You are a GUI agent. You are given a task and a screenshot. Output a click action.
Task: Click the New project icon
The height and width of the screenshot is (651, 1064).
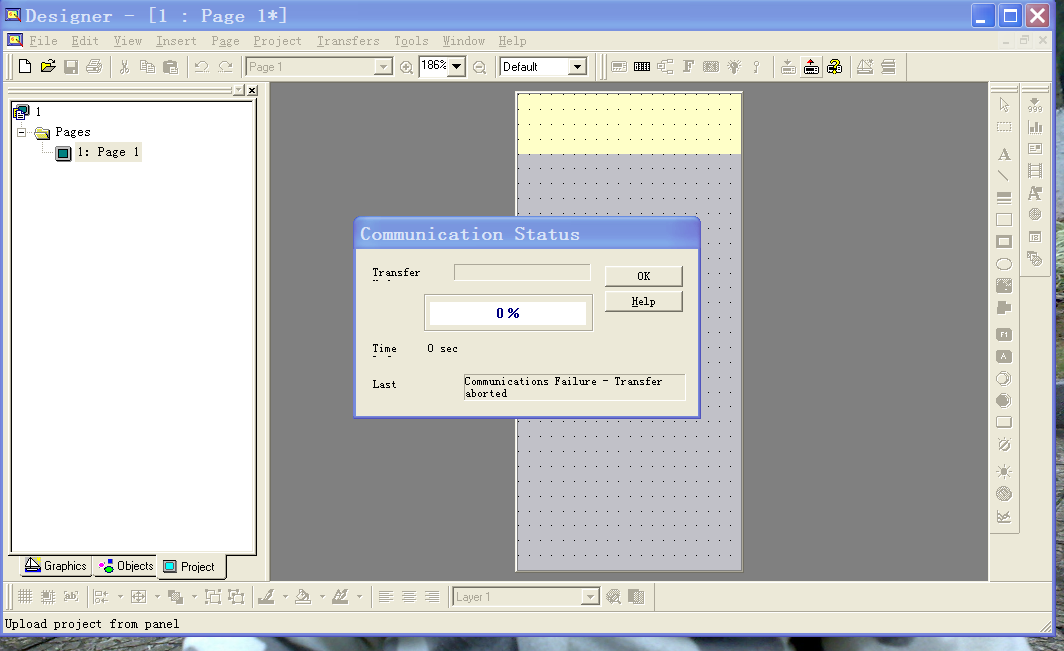pyautogui.click(x=25, y=67)
